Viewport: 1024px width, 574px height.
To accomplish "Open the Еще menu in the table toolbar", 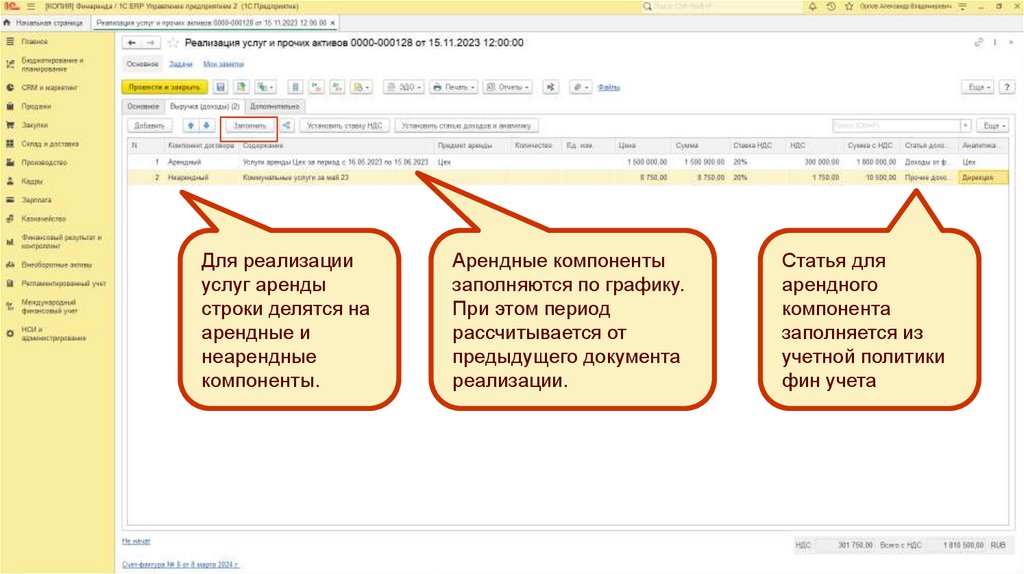I will pyautogui.click(x=991, y=126).
